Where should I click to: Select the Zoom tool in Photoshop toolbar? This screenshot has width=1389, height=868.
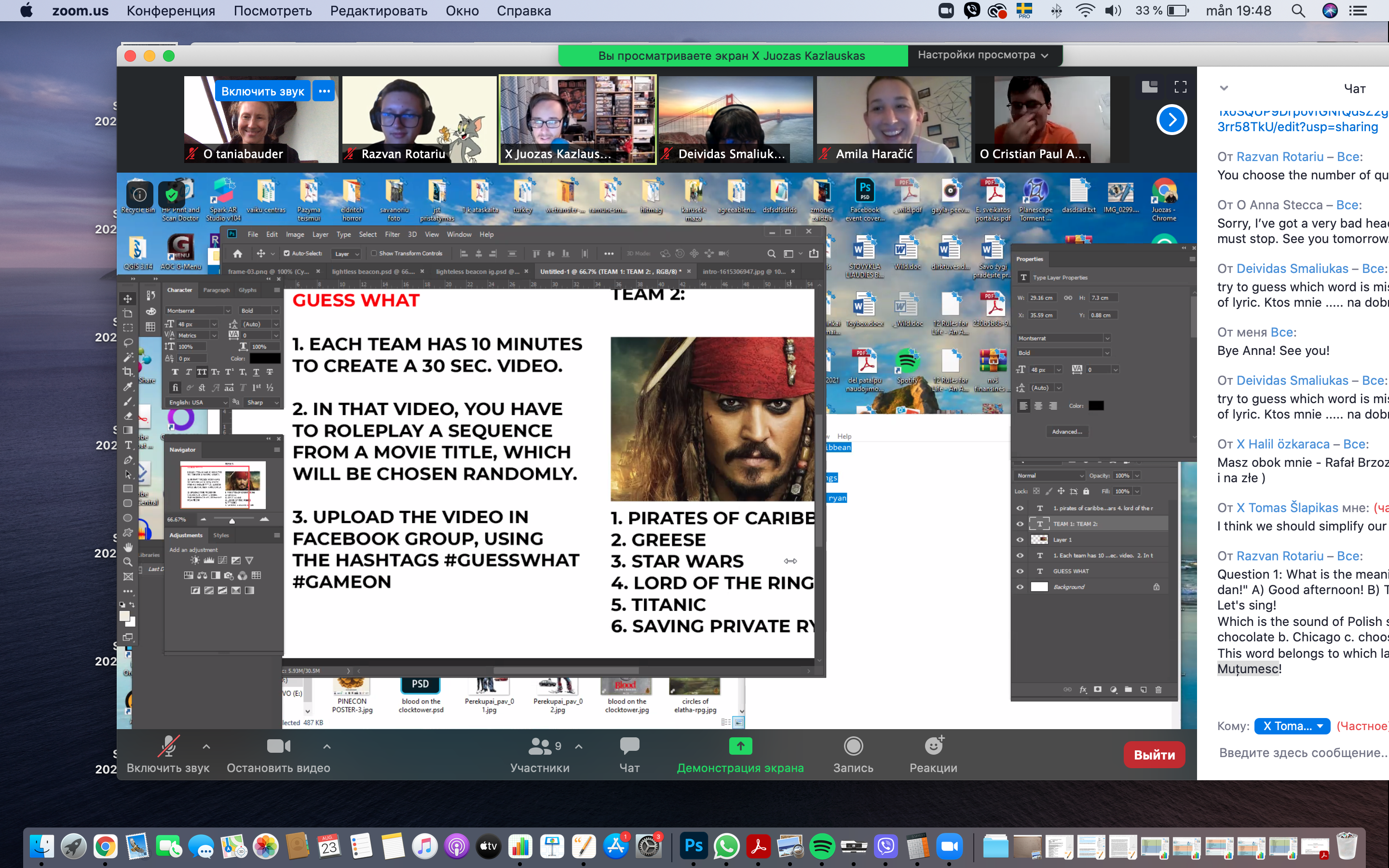pos(128,562)
